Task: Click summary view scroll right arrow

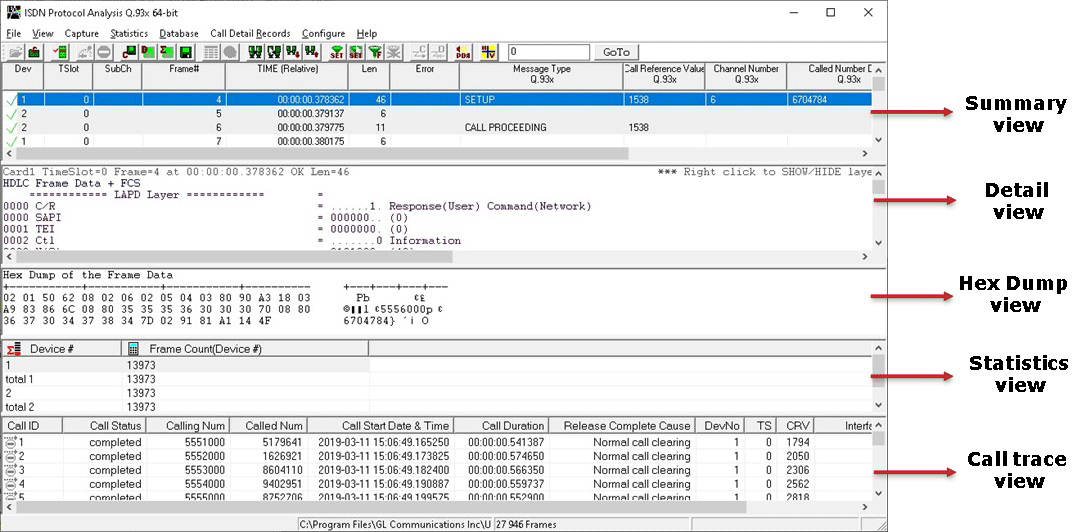Action: point(865,154)
